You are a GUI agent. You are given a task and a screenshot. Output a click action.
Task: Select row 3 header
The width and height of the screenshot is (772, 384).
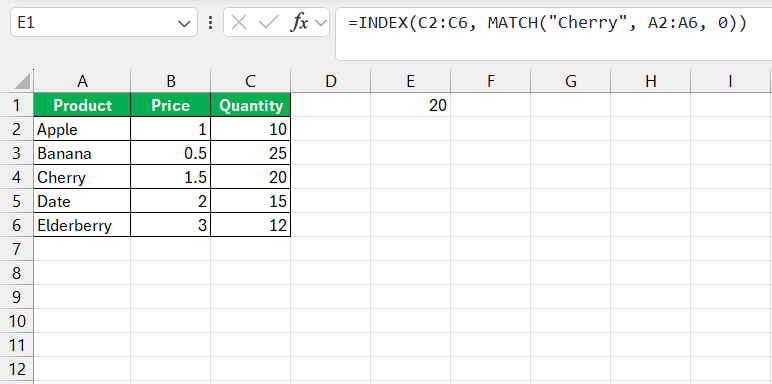(x=17, y=153)
